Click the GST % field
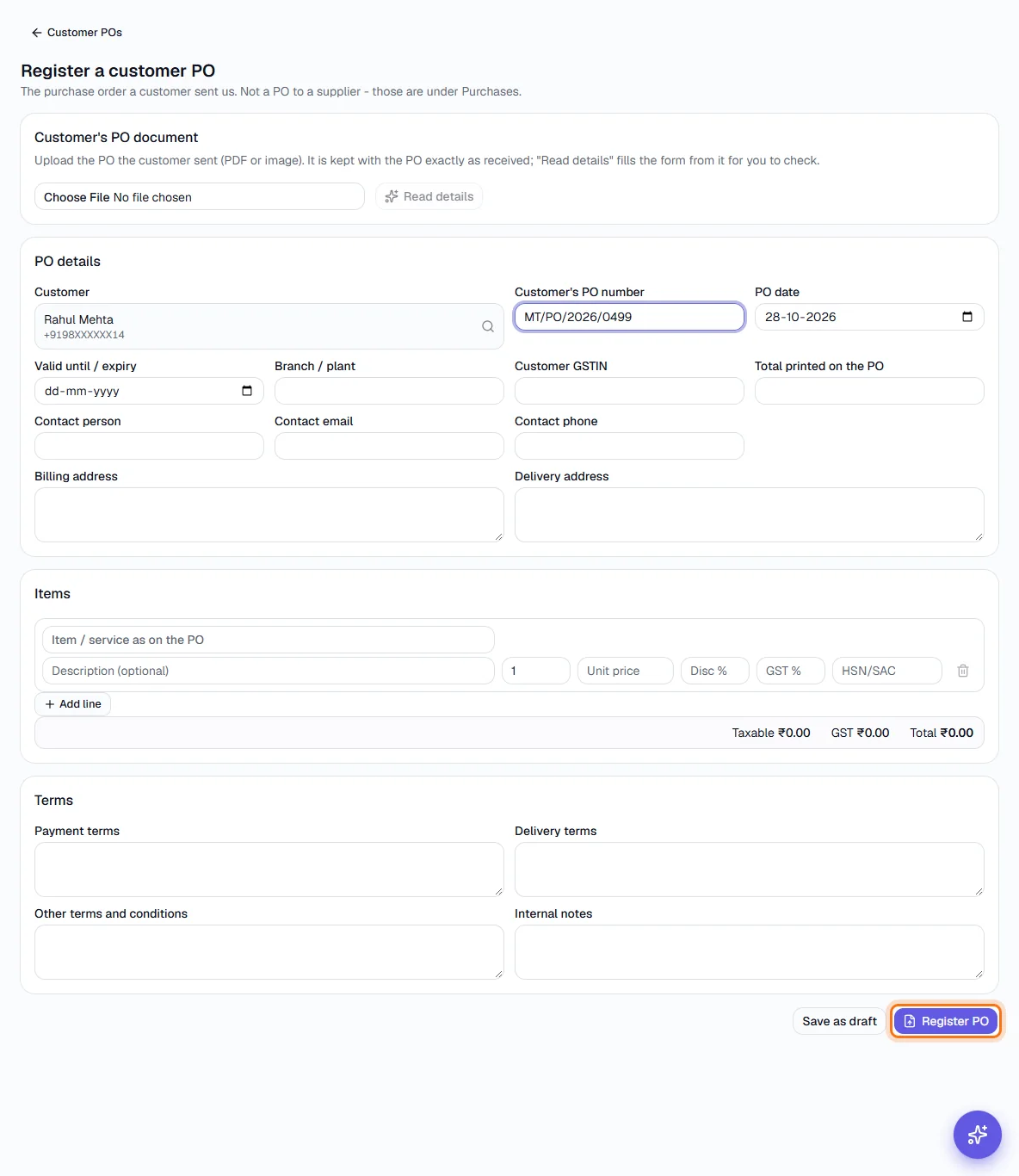 (x=791, y=671)
